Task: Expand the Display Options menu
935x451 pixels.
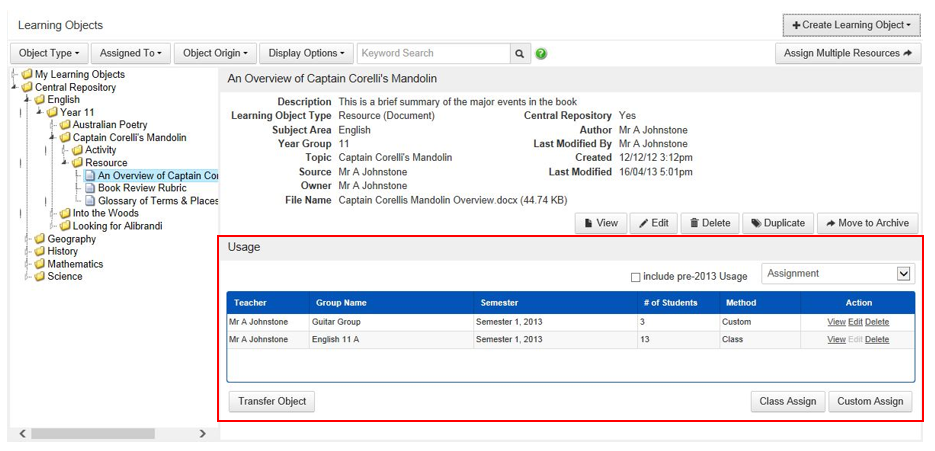Action: (307, 53)
